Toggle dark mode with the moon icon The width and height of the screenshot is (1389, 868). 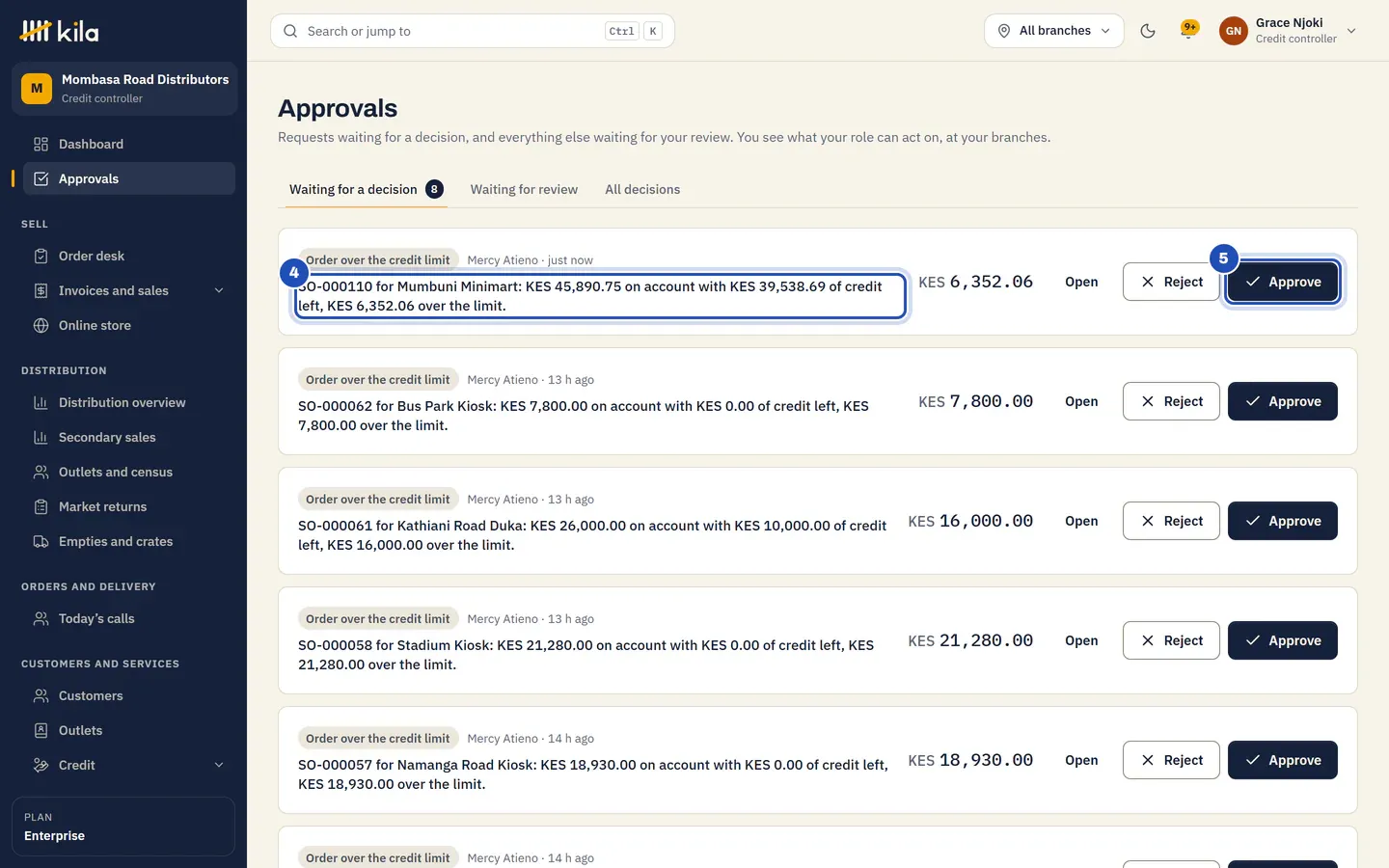pos(1148,31)
